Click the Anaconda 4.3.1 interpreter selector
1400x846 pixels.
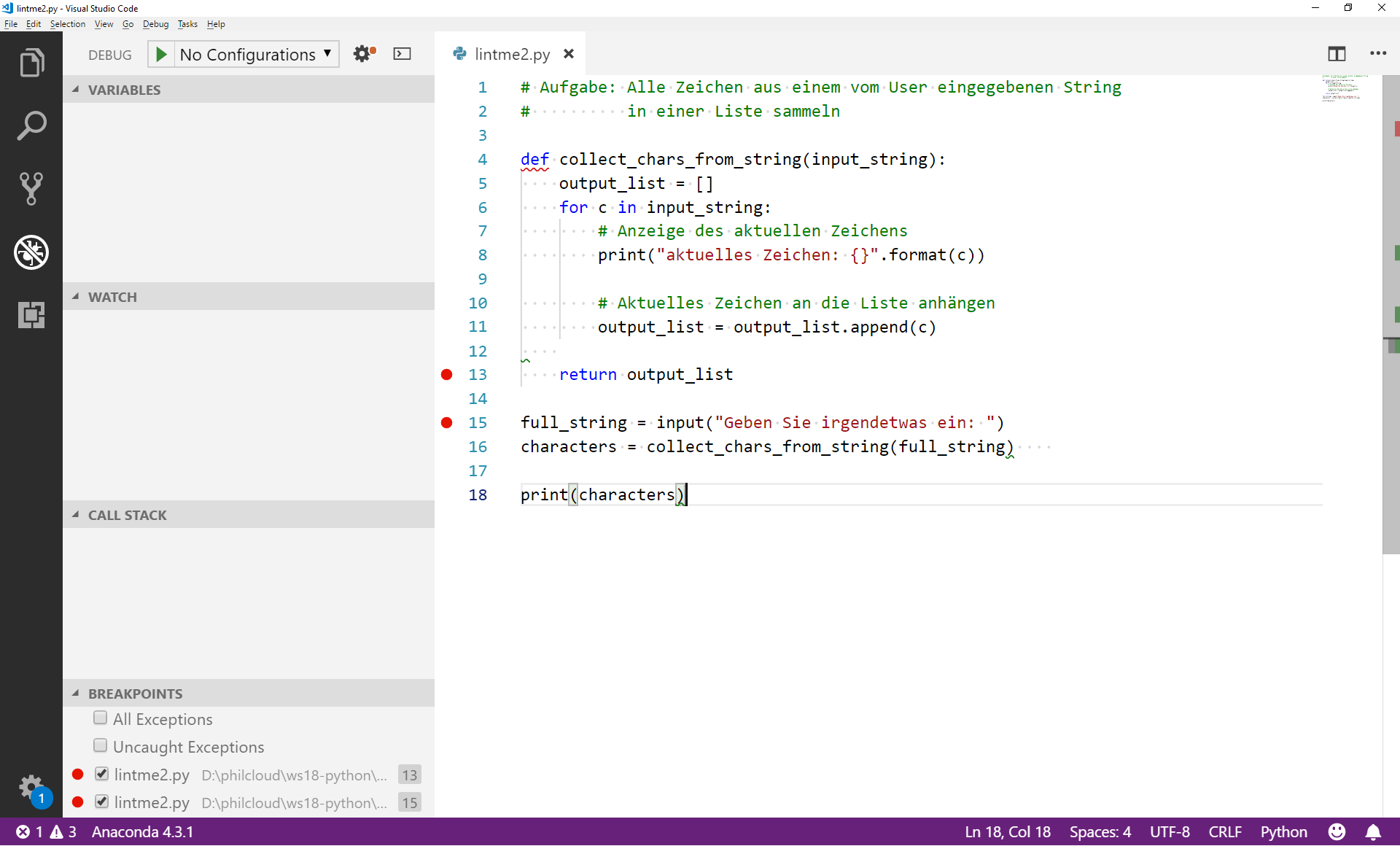point(143,832)
